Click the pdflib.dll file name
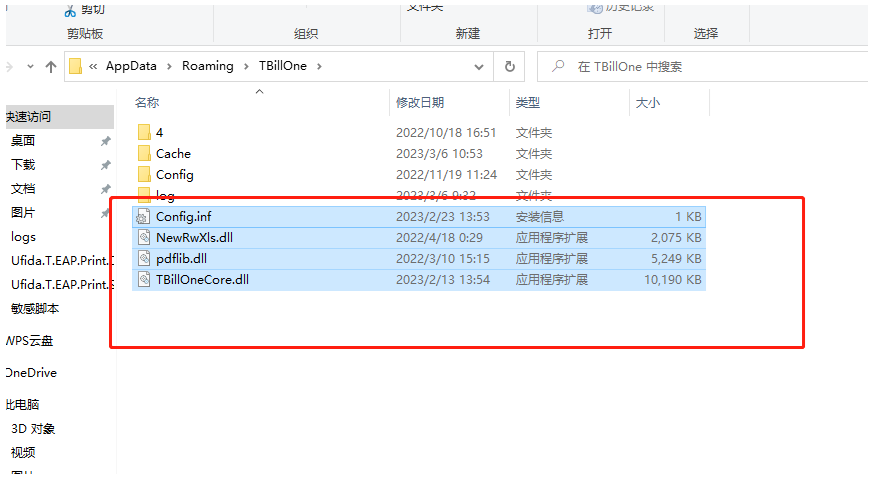 coord(181,259)
